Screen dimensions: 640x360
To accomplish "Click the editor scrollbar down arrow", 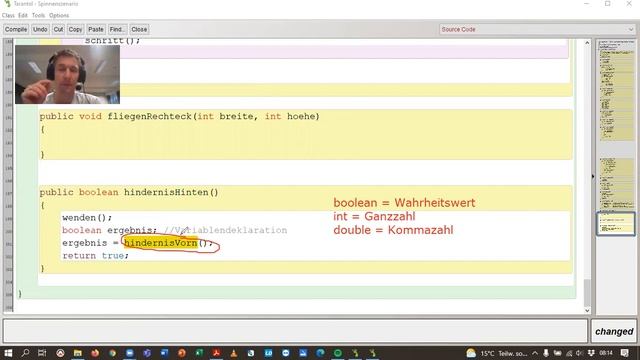I will click(x=587, y=310).
